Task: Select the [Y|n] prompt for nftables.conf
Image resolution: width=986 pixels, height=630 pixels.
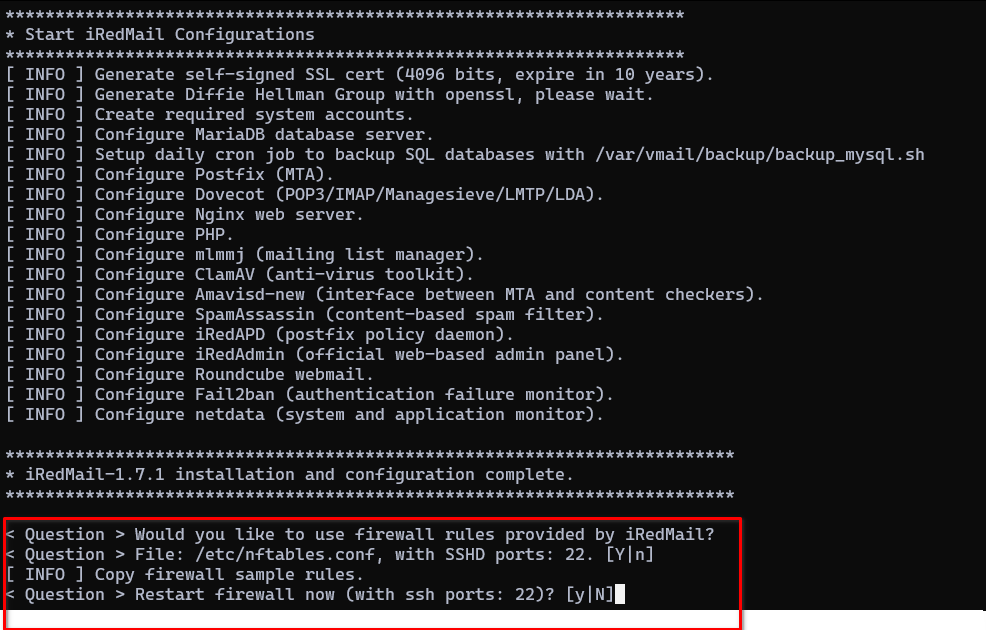Action: pos(629,555)
